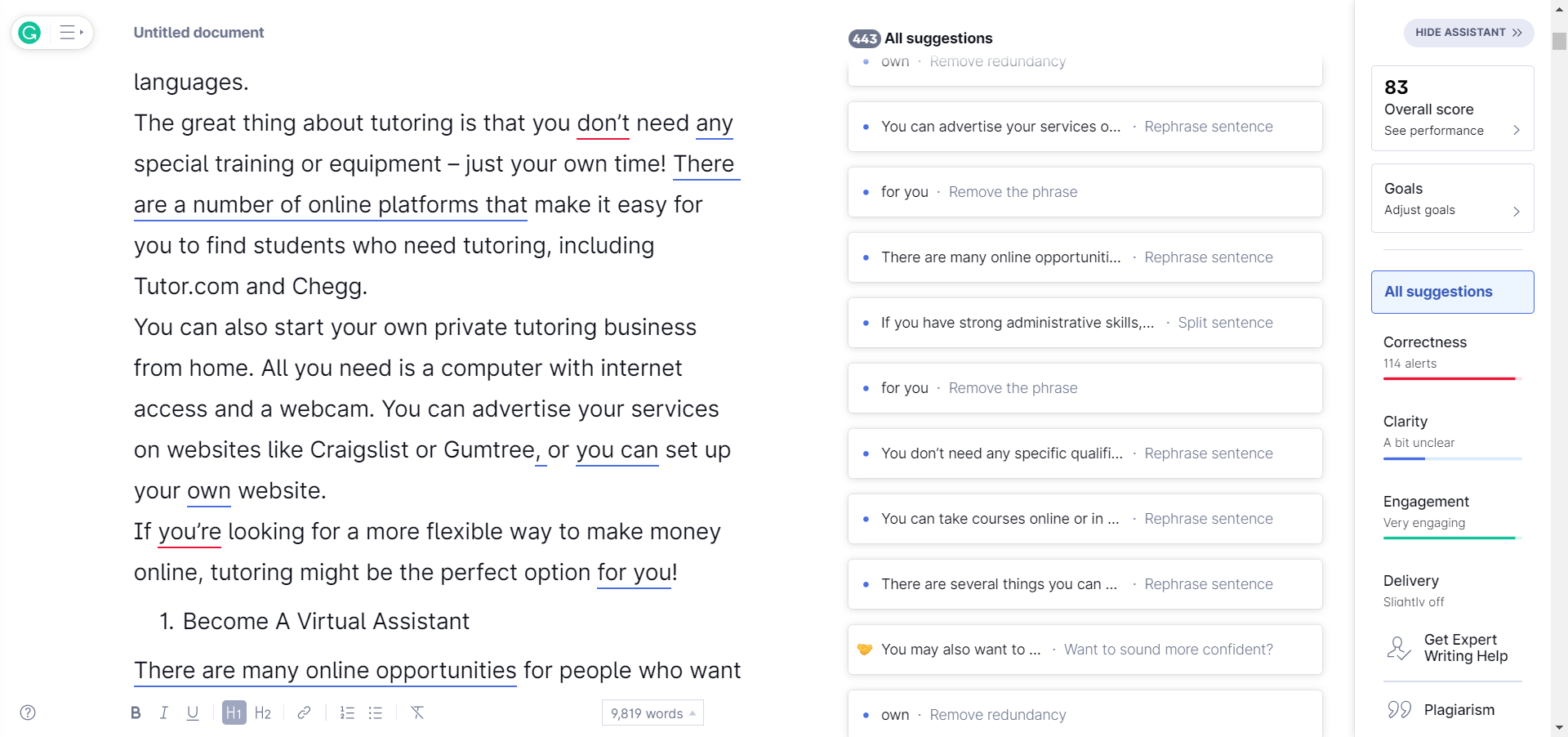
Task: Clear formatting with the strike-brush icon
Action: tap(417, 712)
